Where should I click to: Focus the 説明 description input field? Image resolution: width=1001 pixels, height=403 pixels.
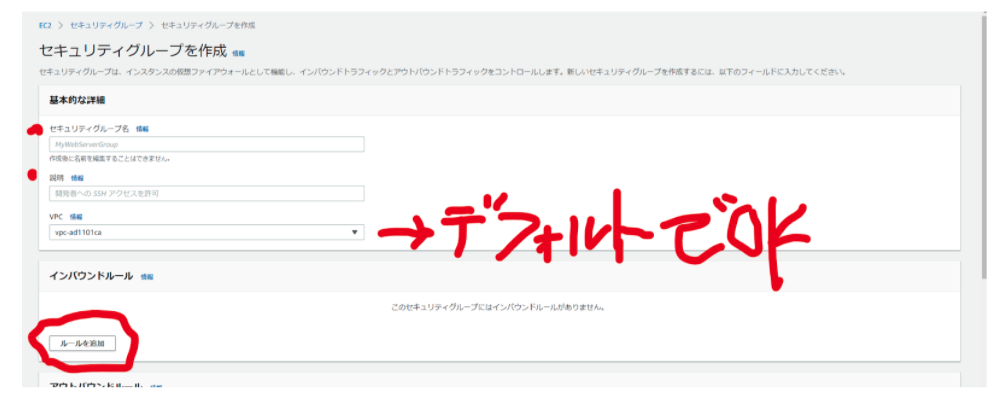coord(207,194)
